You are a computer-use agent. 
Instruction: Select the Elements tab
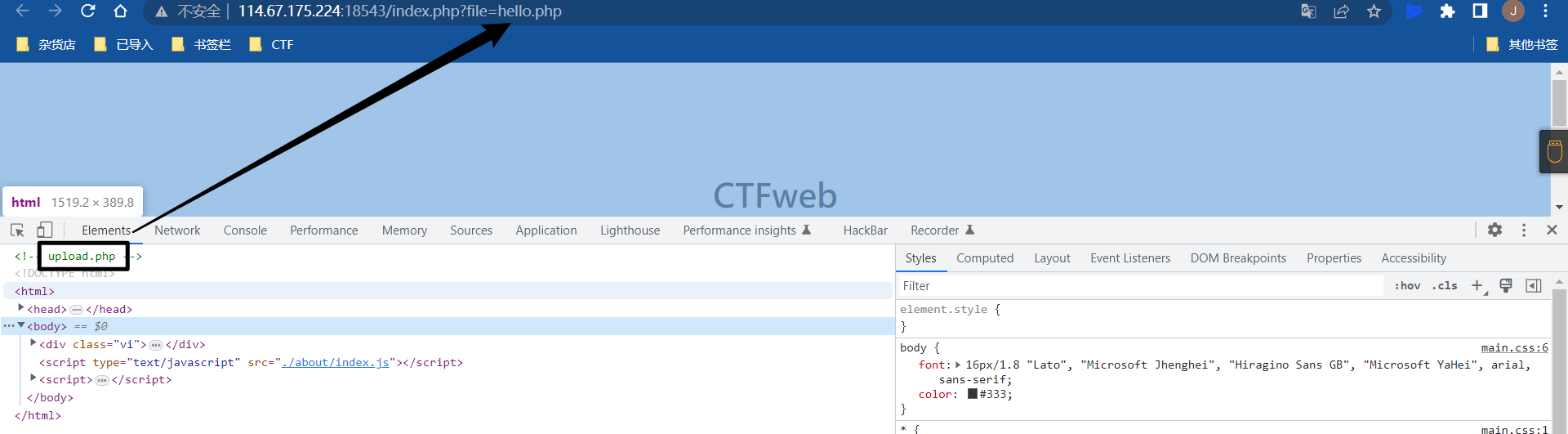106,230
